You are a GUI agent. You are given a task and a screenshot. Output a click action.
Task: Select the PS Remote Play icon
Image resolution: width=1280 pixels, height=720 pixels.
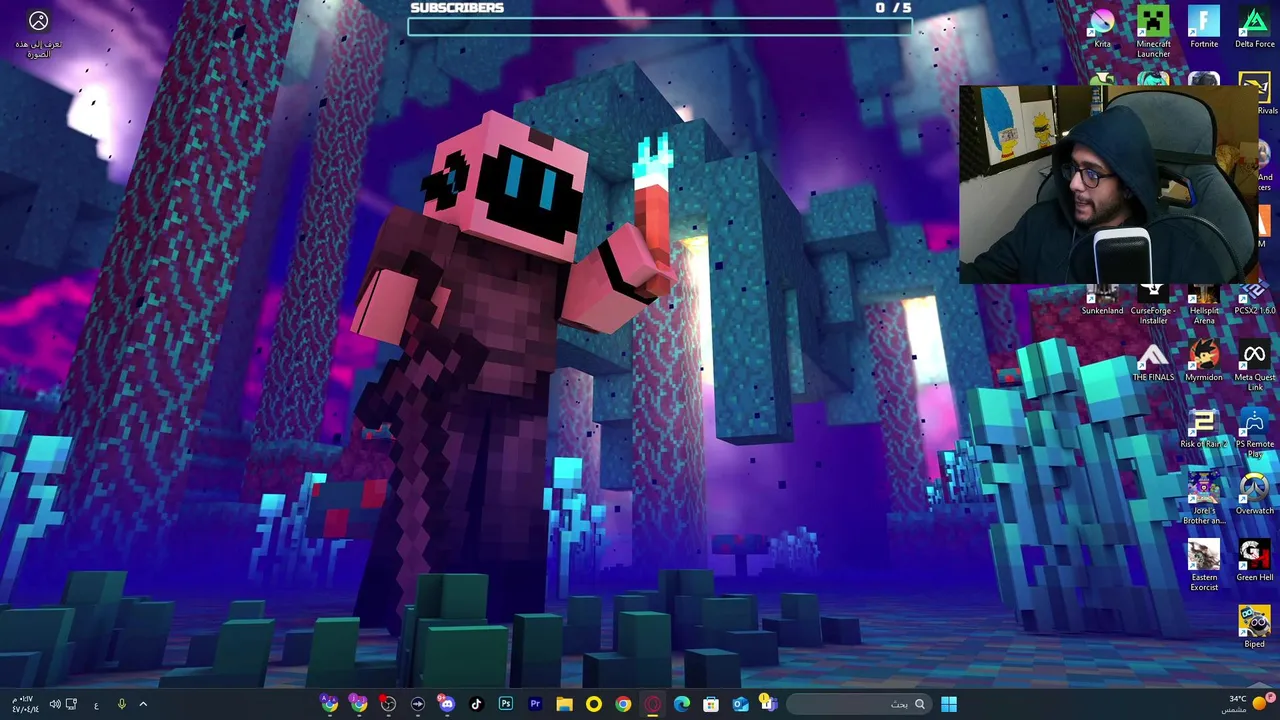[1254, 432]
